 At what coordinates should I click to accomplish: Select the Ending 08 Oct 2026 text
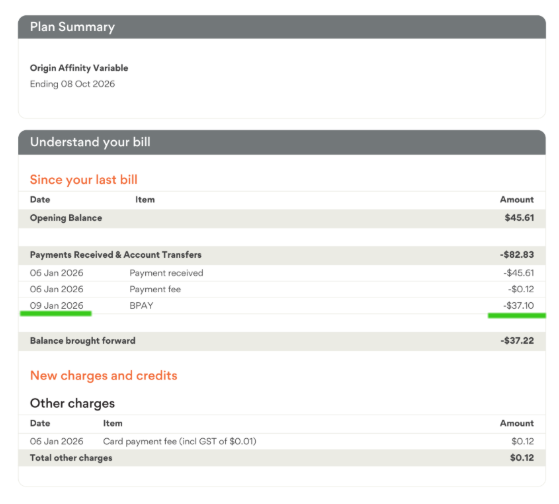pos(72,84)
